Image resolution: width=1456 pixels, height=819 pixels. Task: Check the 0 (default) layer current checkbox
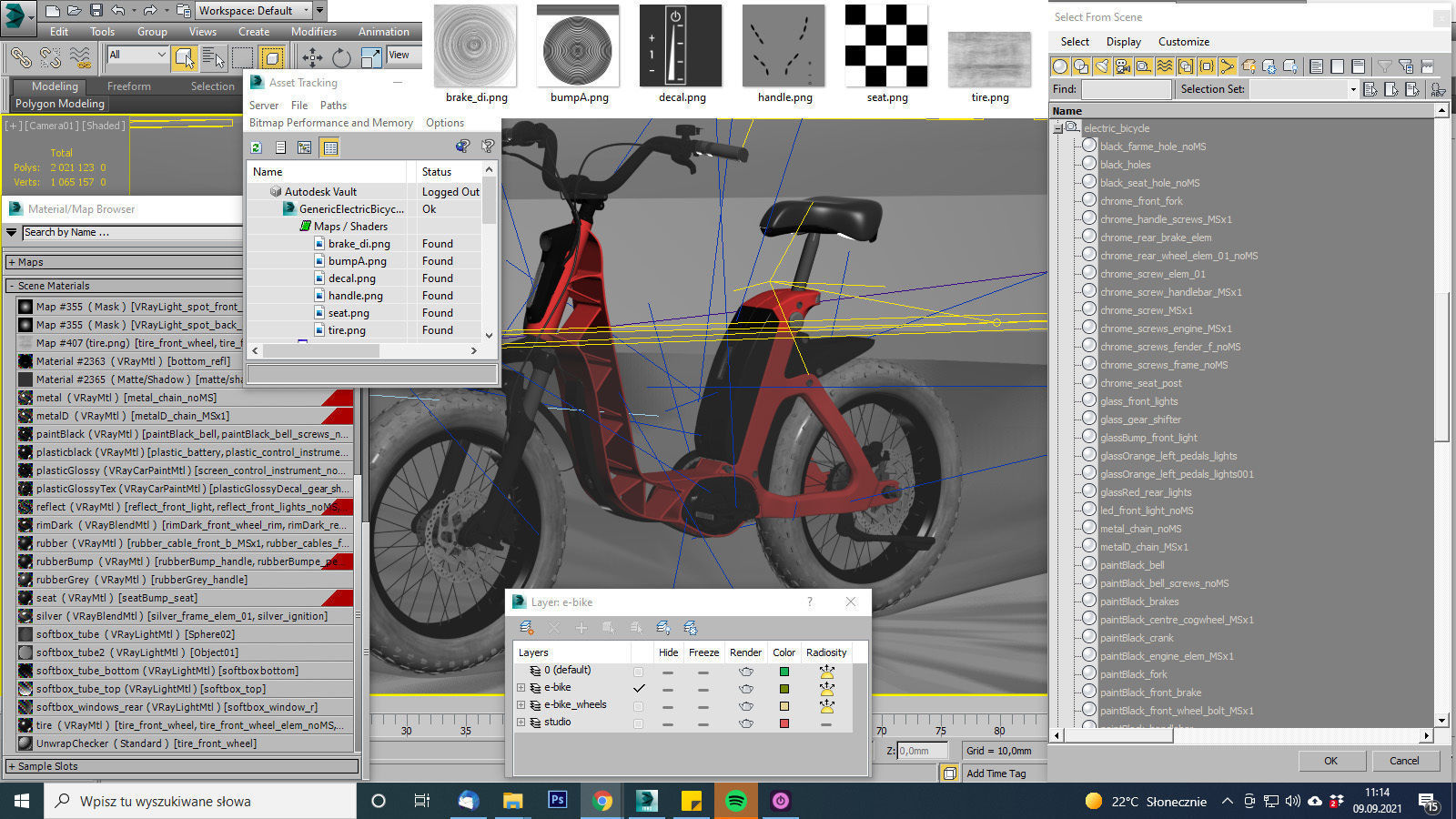(x=638, y=672)
